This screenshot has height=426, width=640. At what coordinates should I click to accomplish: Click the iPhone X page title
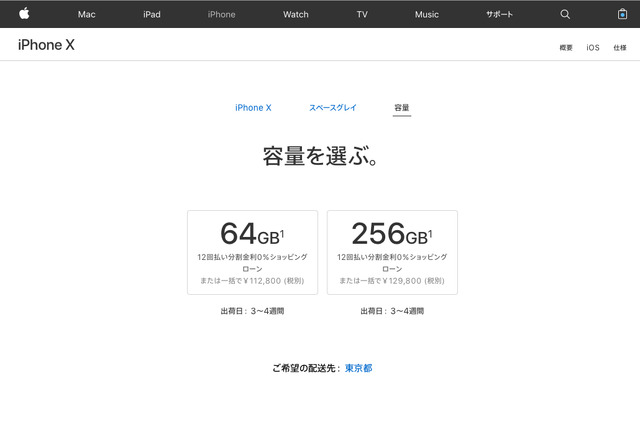(x=46, y=45)
